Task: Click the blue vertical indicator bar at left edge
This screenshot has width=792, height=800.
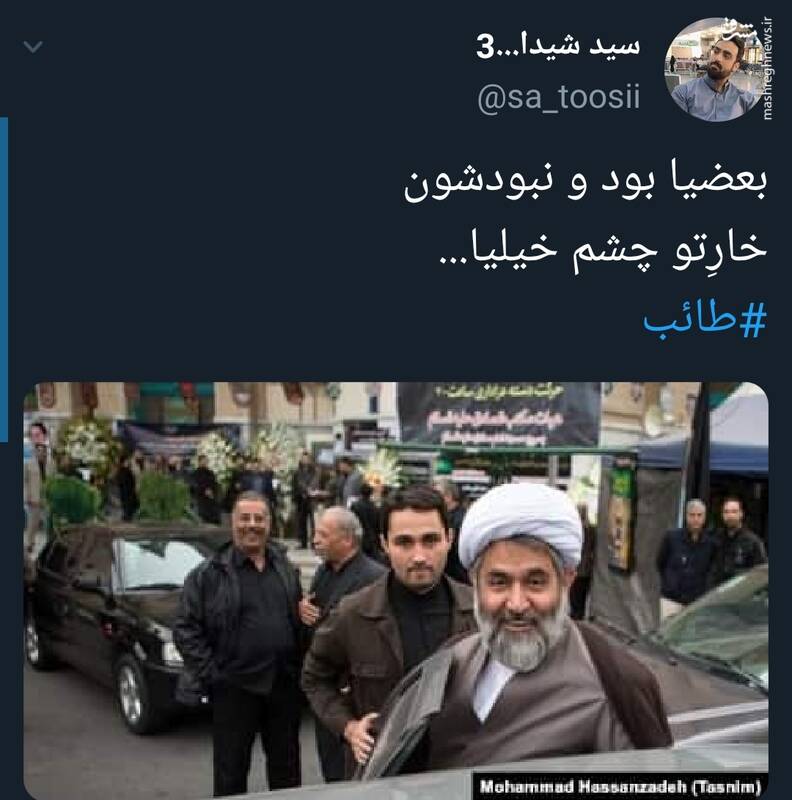Action: pos(4,279)
